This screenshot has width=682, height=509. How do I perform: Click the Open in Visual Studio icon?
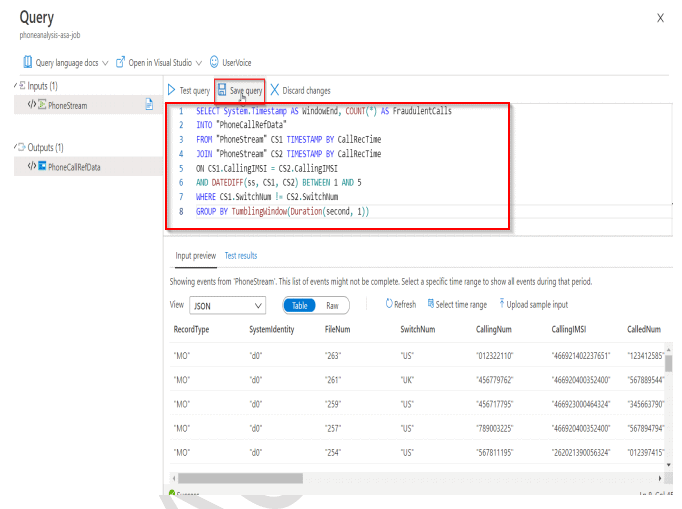(120, 62)
